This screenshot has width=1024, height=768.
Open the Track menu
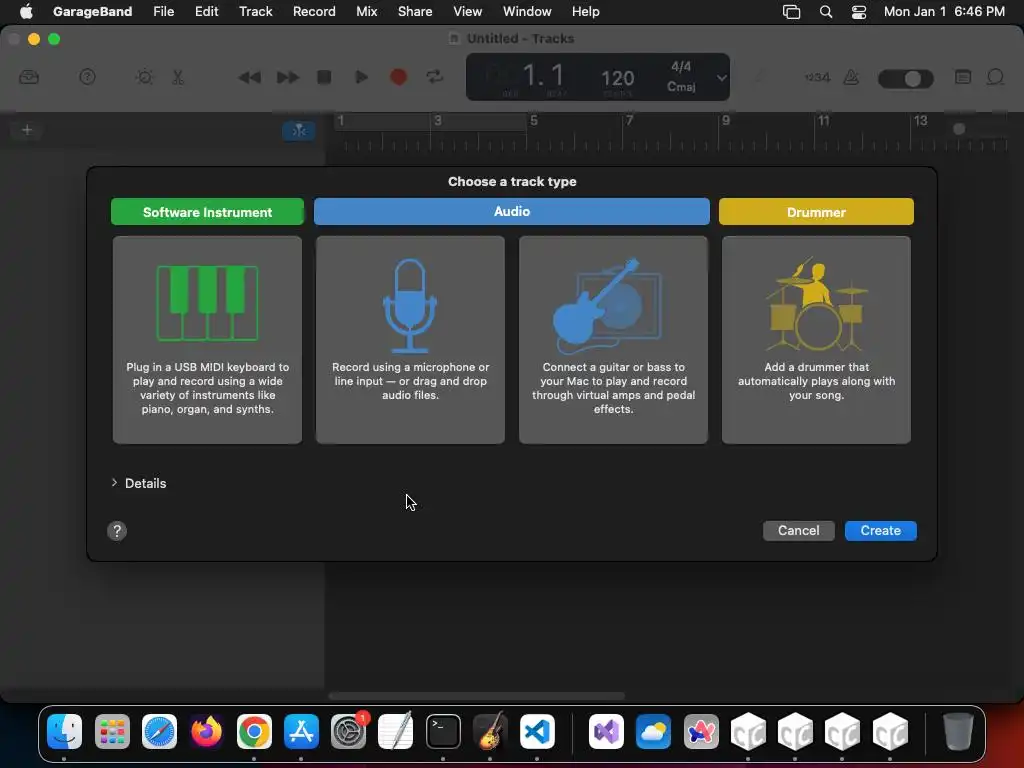click(x=255, y=11)
